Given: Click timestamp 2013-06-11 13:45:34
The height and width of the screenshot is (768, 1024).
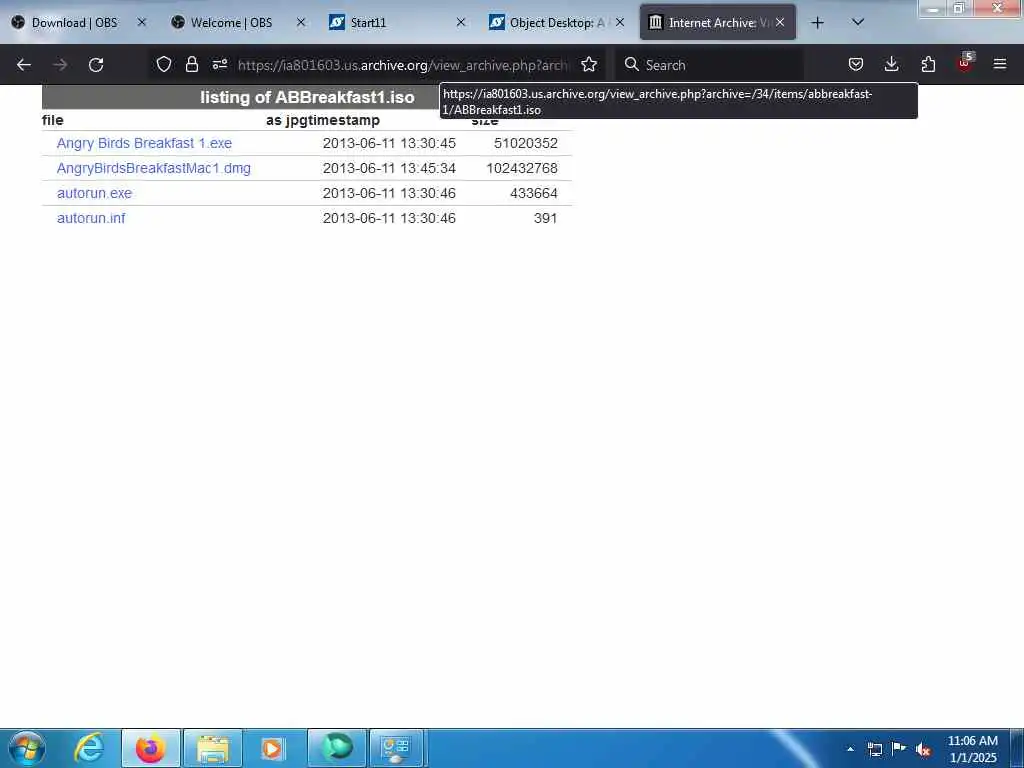Looking at the screenshot, I should [x=389, y=168].
